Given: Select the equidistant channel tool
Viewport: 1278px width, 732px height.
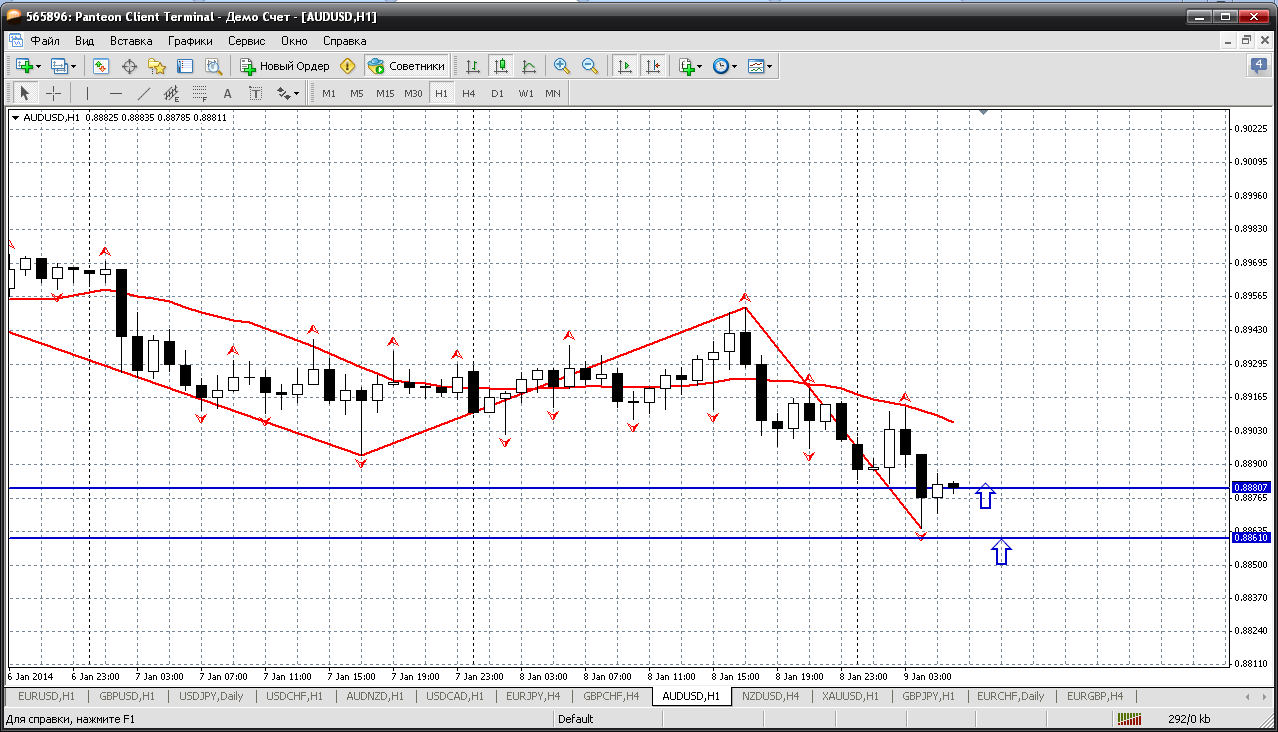Looking at the screenshot, I should (x=172, y=93).
